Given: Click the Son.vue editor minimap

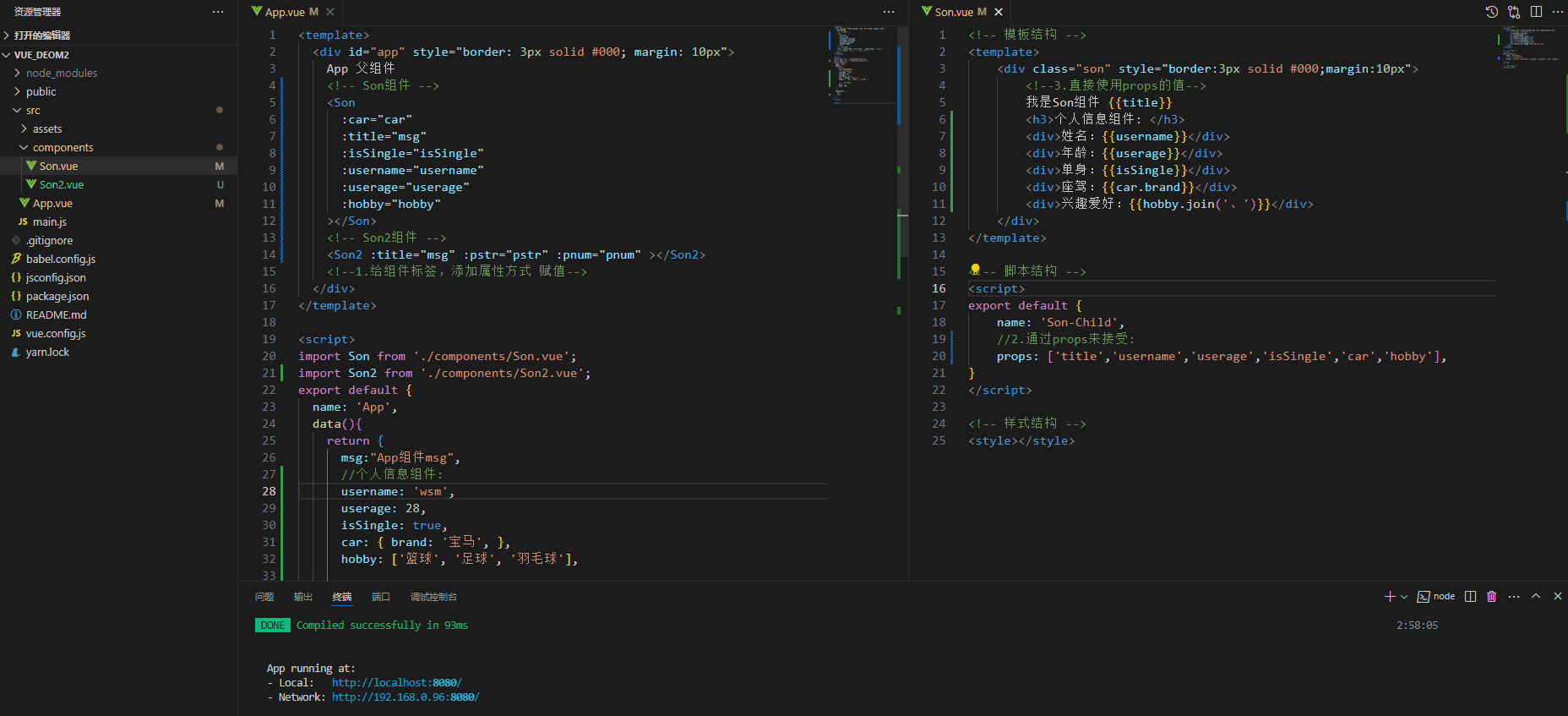Looking at the screenshot, I should pos(1531,46).
